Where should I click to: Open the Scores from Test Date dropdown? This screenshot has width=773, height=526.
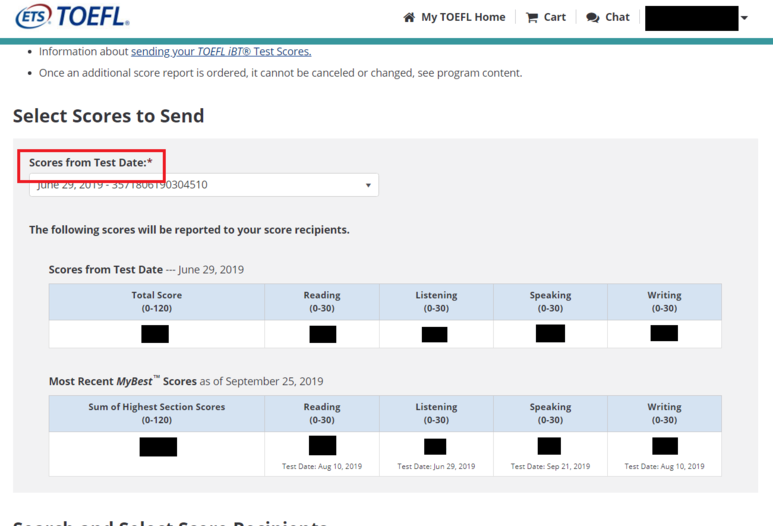click(x=204, y=185)
